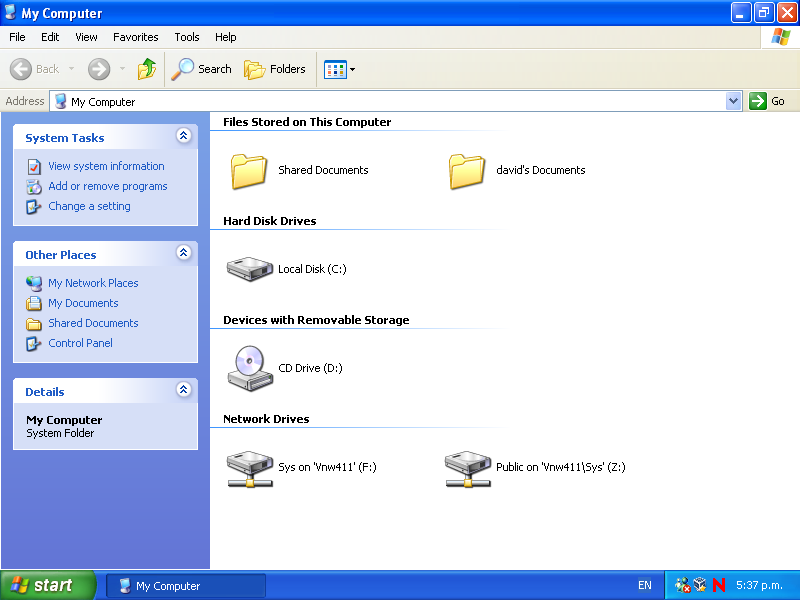Click the Add or remove programs icon
Screen dimensions: 800x600
34,187
